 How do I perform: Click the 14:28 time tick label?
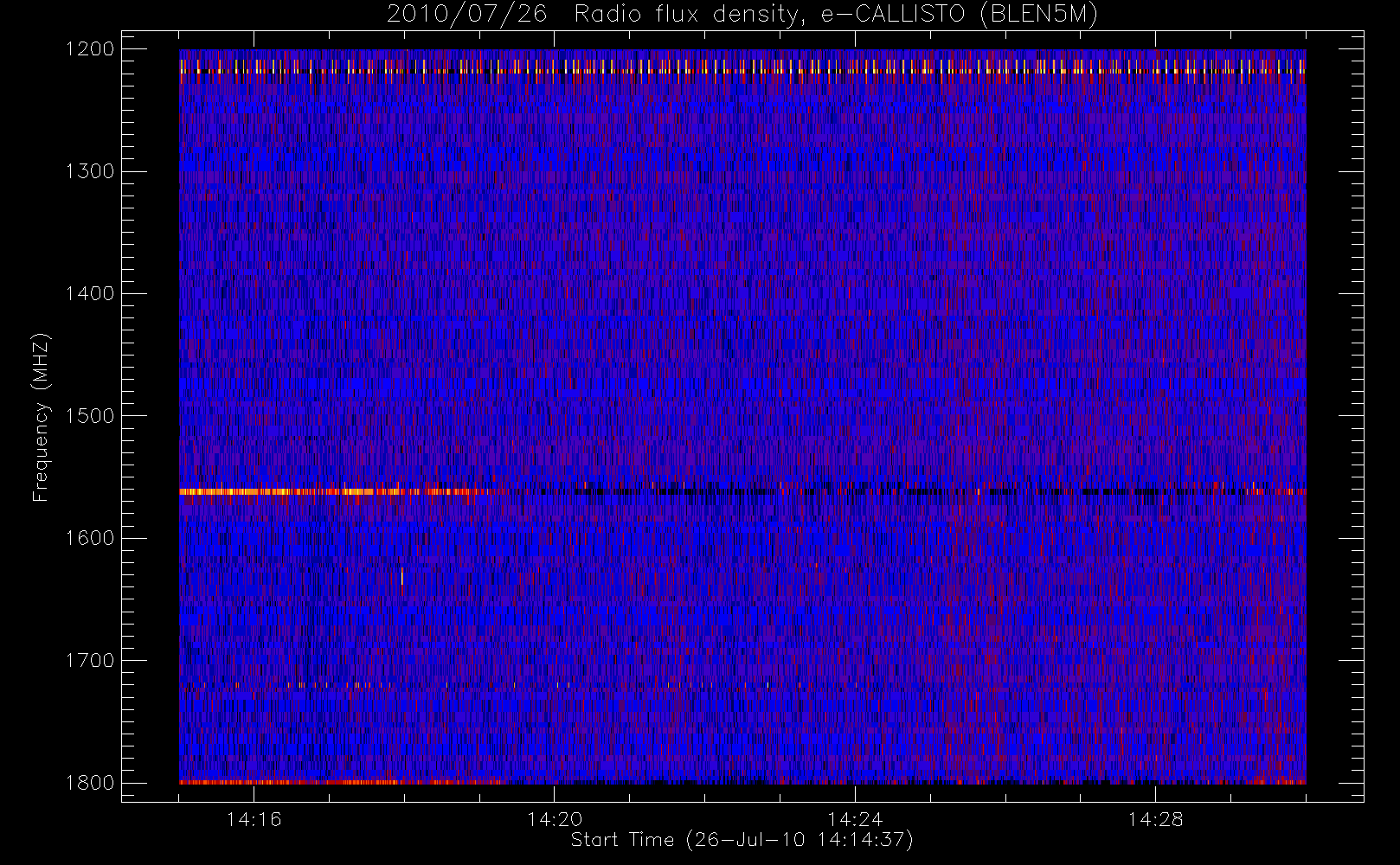[1155, 819]
